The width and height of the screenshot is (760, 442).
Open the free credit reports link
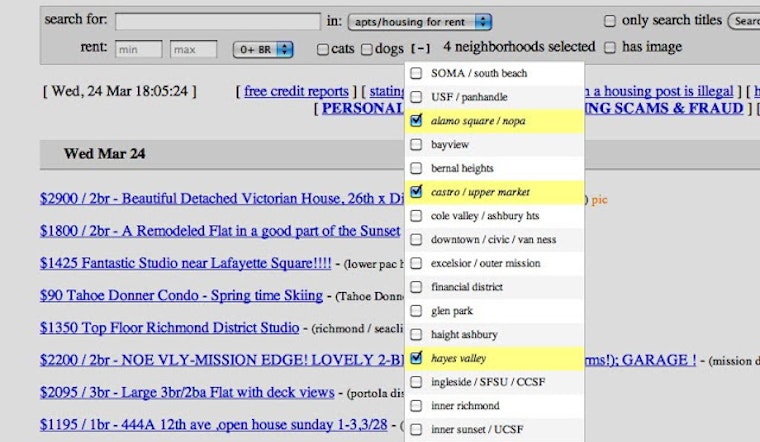(296, 91)
